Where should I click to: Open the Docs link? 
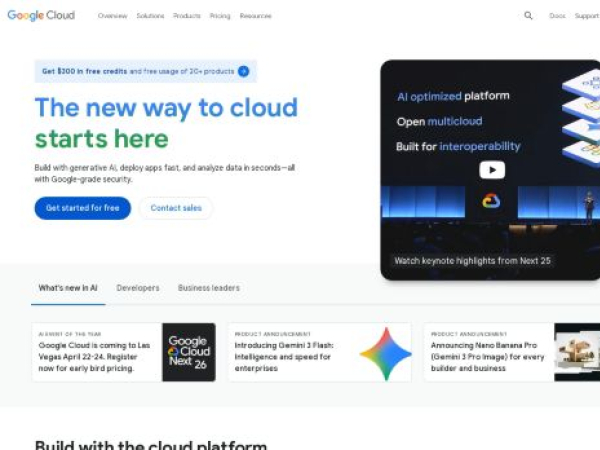tap(557, 16)
